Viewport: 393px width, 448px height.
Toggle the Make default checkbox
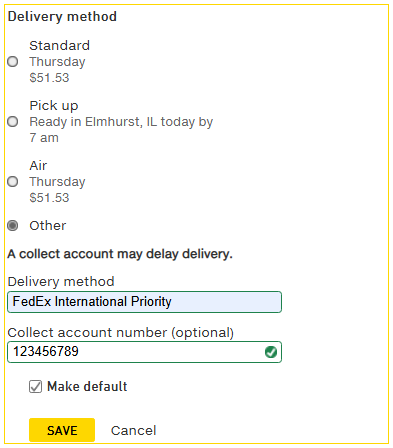(x=35, y=387)
